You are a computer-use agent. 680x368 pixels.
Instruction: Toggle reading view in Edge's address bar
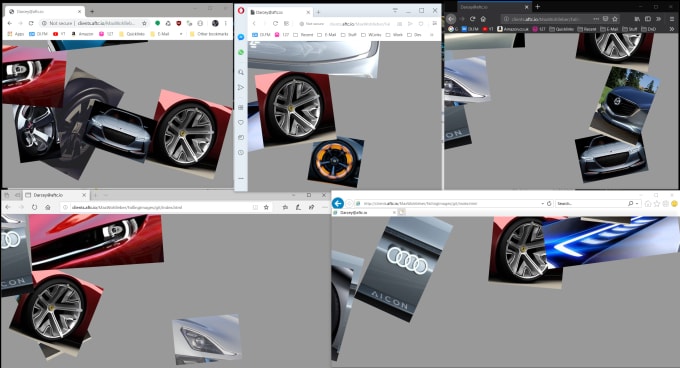tap(255, 207)
